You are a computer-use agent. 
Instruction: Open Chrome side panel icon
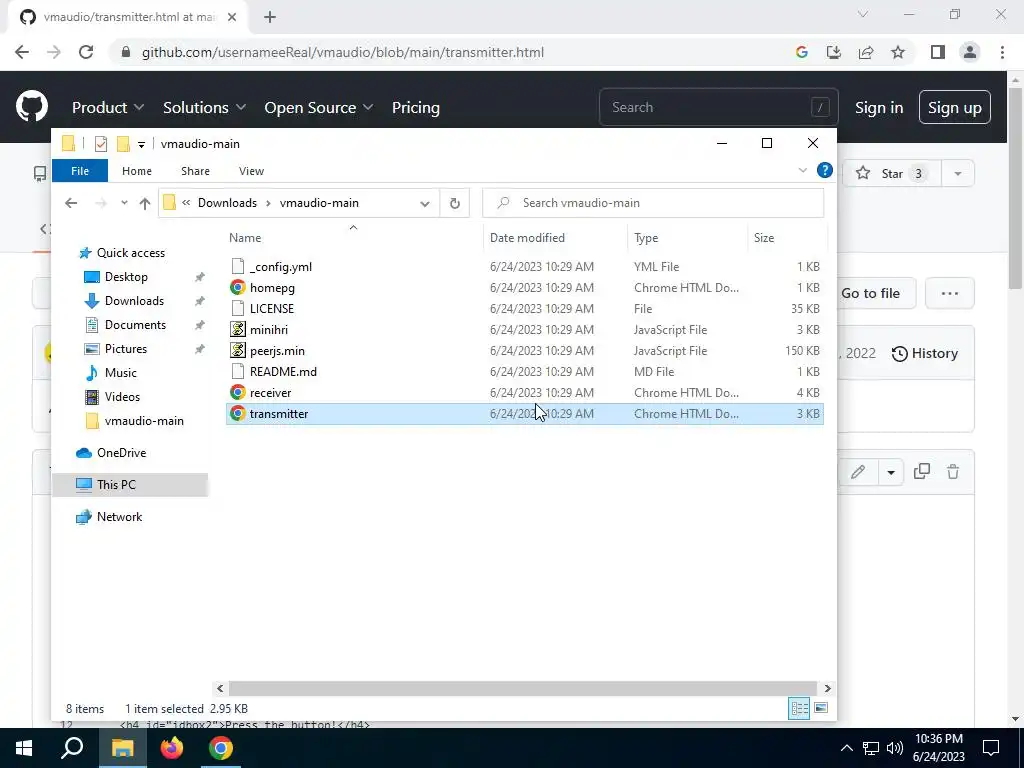click(x=938, y=52)
